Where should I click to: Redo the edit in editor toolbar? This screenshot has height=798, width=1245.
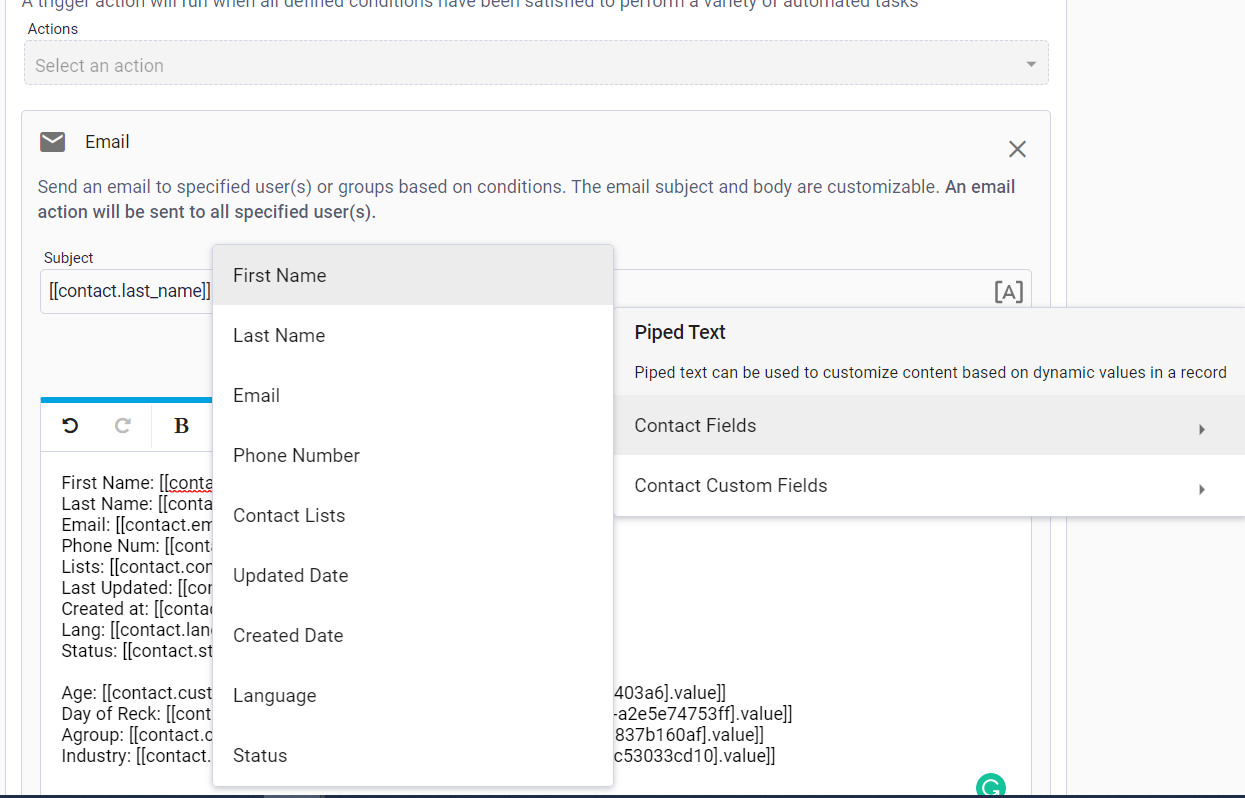123,425
